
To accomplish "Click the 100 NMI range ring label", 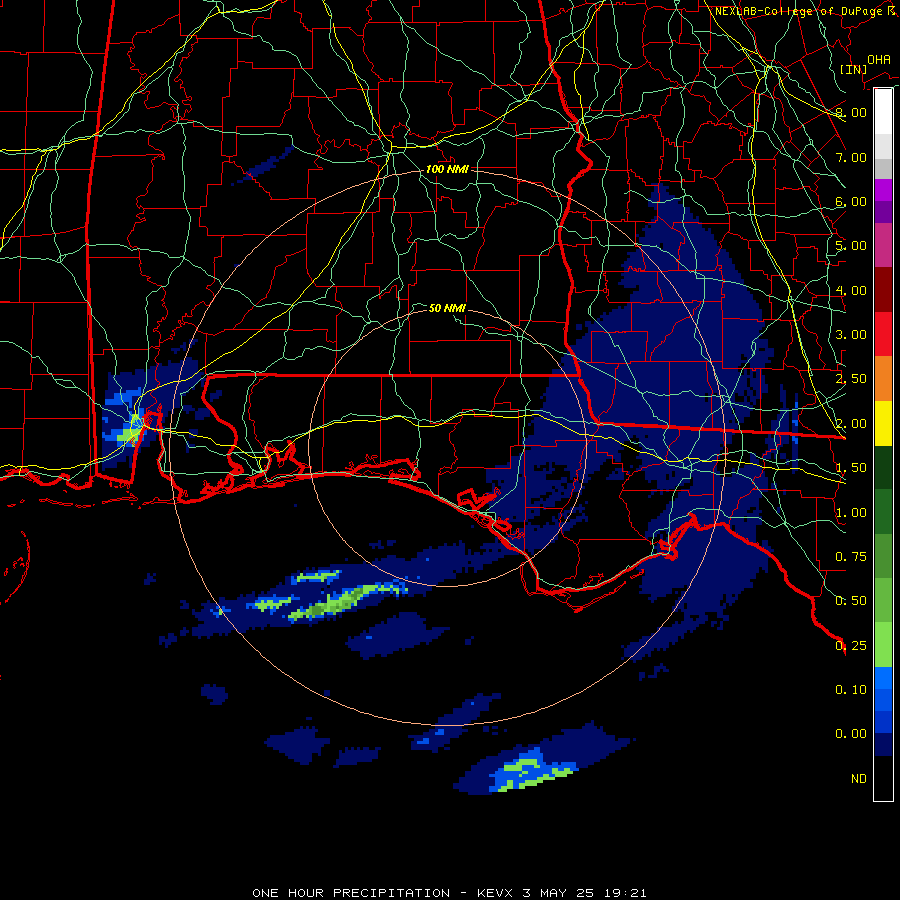I will click(447, 169).
